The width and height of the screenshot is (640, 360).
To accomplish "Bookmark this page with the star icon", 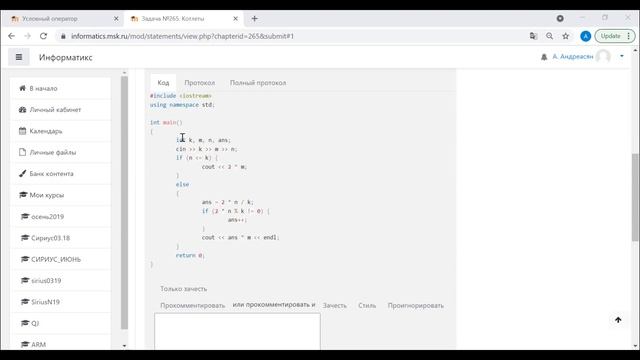I will pos(565,36).
